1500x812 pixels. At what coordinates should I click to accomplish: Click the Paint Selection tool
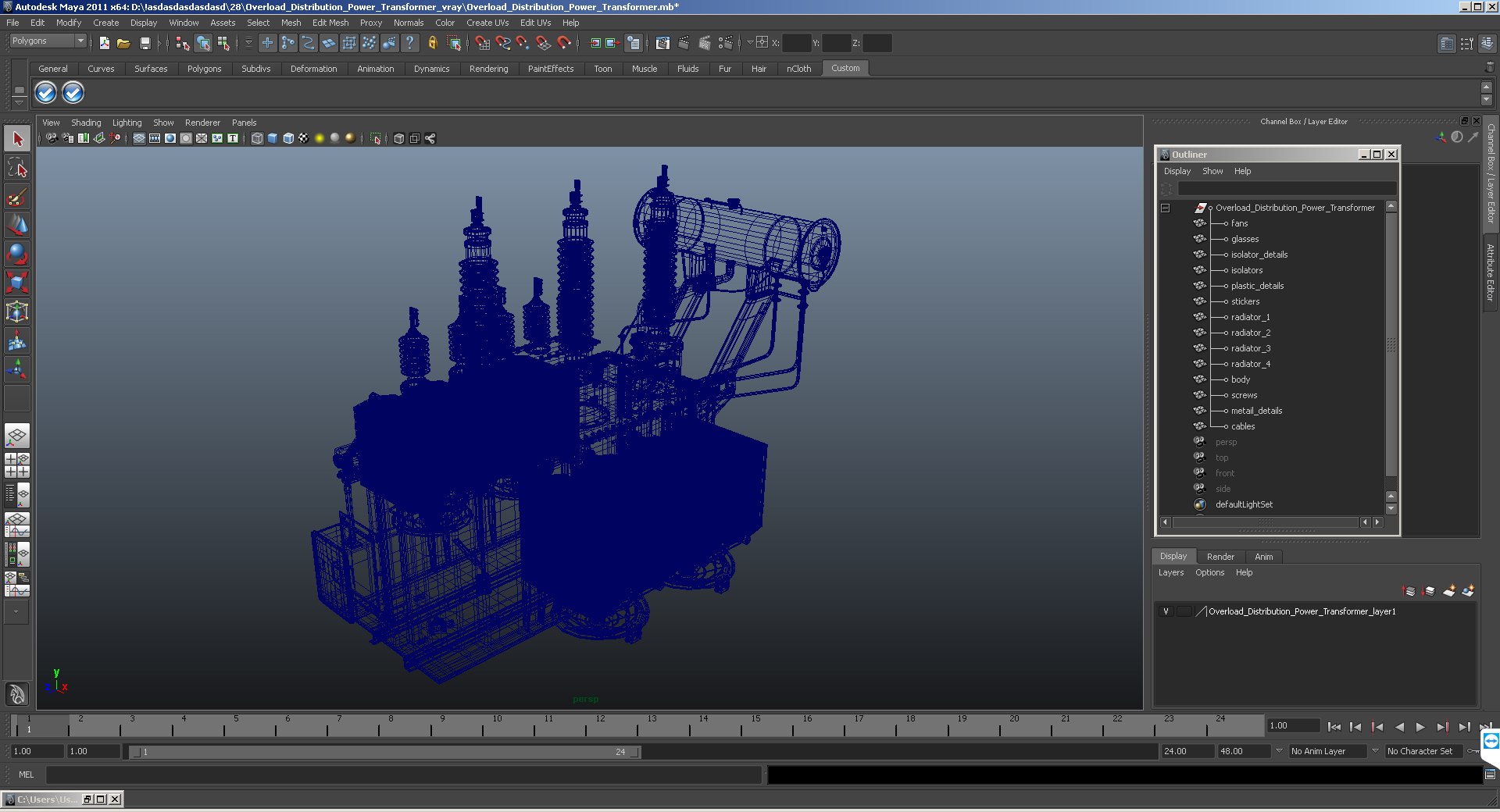pos(17,197)
